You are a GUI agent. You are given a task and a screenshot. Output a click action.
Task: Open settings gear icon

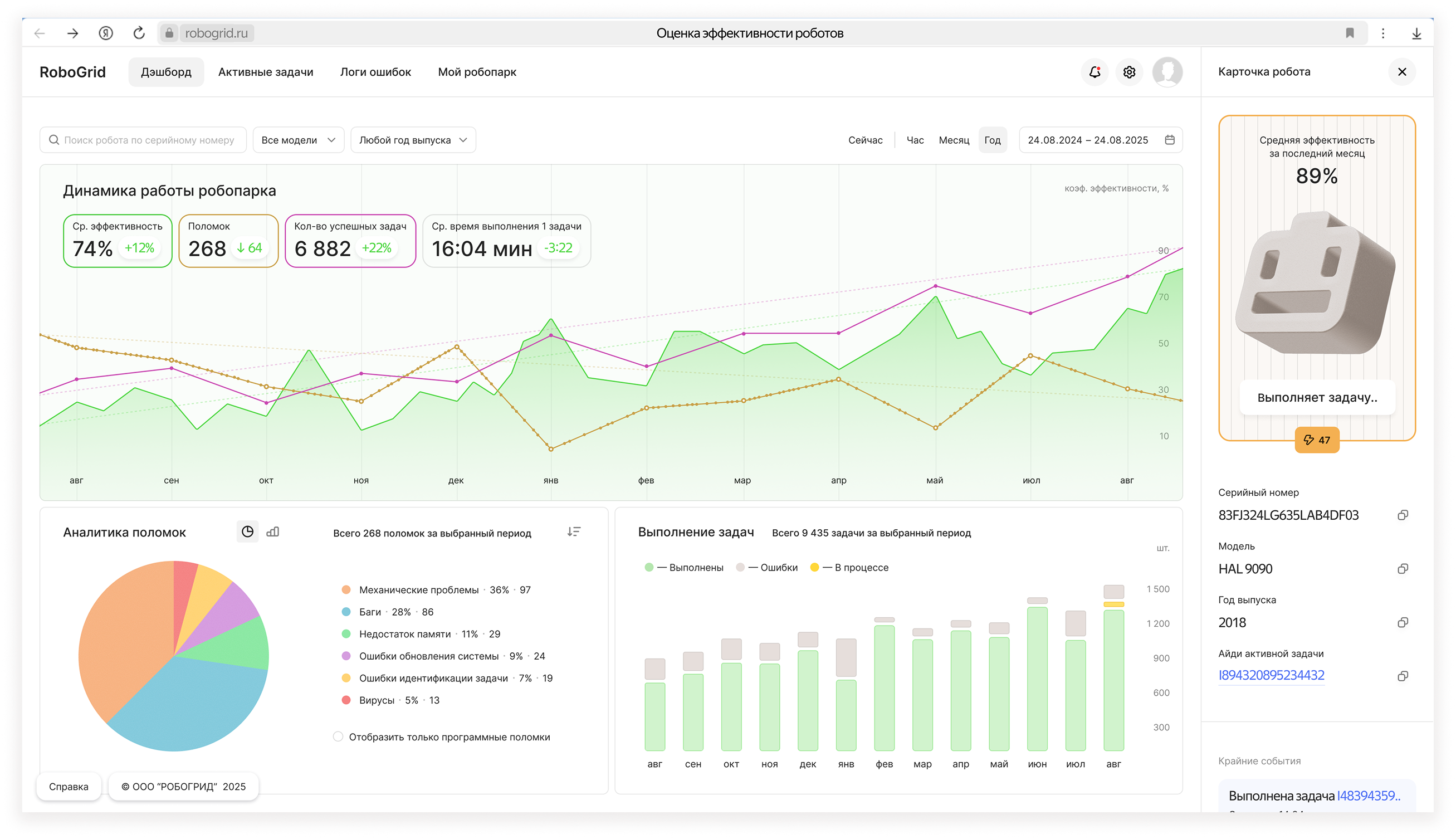(x=1129, y=72)
